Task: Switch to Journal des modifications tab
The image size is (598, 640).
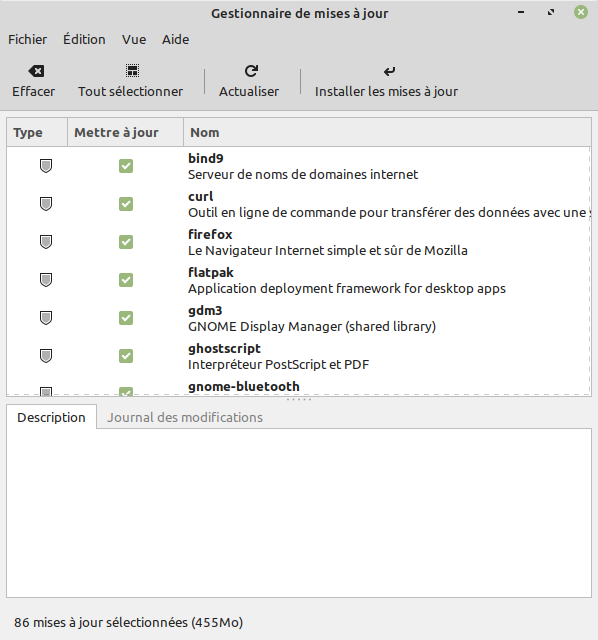Action: [x=185, y=417]
